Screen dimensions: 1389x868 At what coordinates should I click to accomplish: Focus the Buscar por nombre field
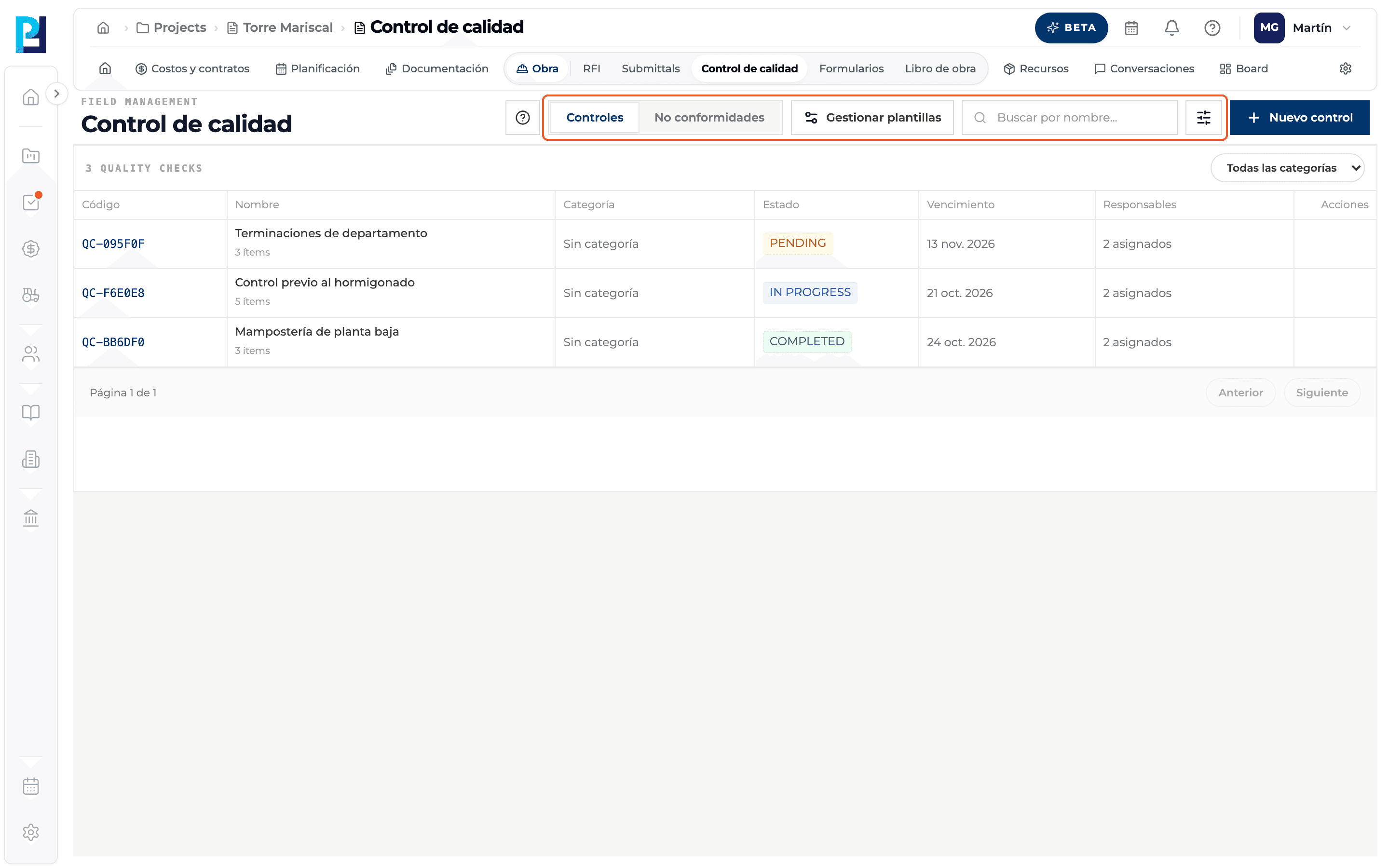(1069, 118)
